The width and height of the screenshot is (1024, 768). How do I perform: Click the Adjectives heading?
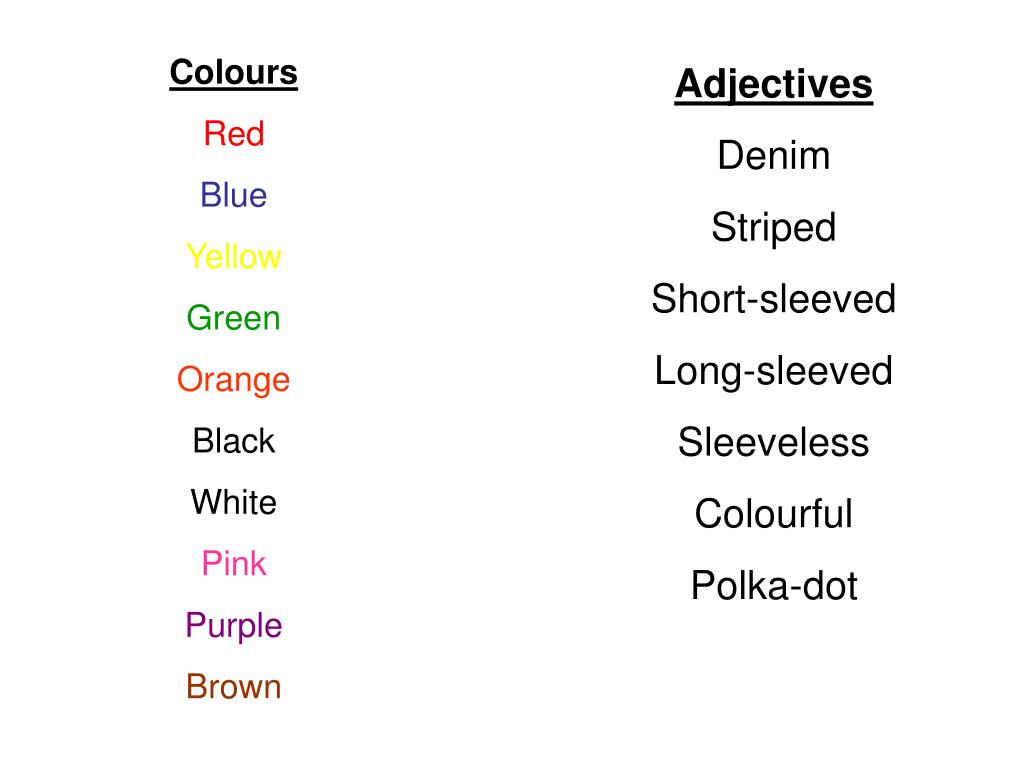click(x=774, y=85)
